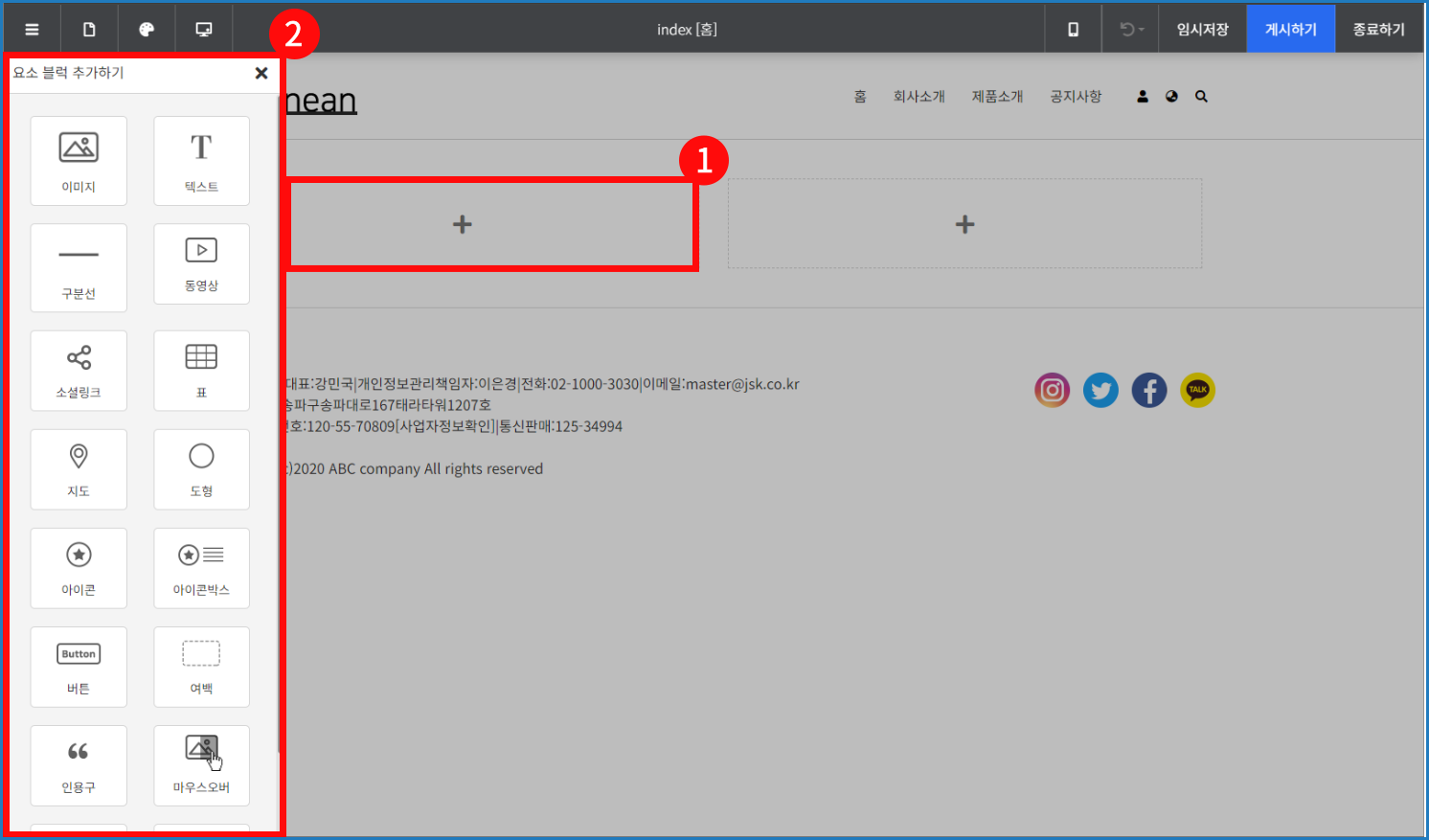Publish the page with 게시하기
Screen dimensions: 1429x840
point(1290,30)
